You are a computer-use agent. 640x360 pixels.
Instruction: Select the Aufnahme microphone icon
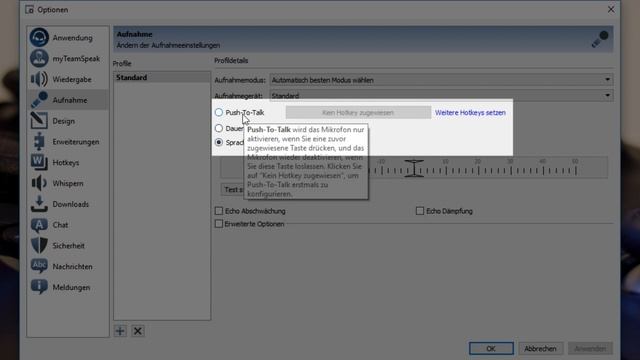coord(39,100)
